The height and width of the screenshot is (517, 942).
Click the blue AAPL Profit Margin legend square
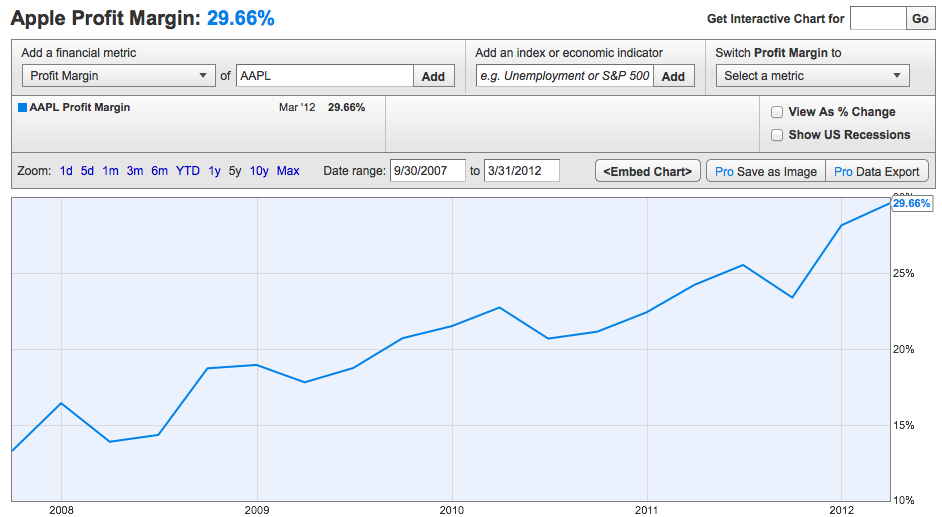pos(23,108)
